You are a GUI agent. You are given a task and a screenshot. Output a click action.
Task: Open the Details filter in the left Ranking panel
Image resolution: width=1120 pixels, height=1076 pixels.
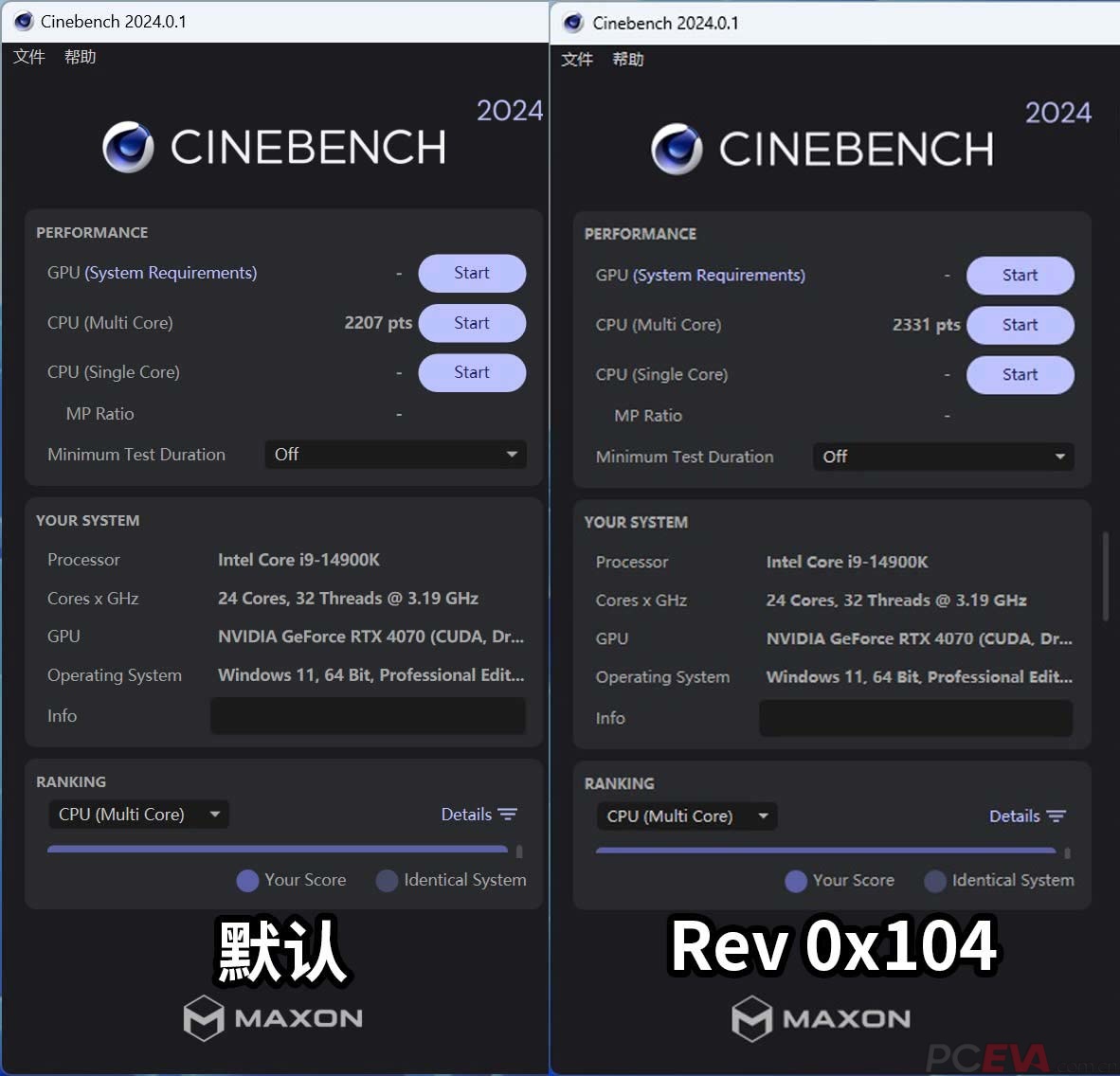coord(479,814)
